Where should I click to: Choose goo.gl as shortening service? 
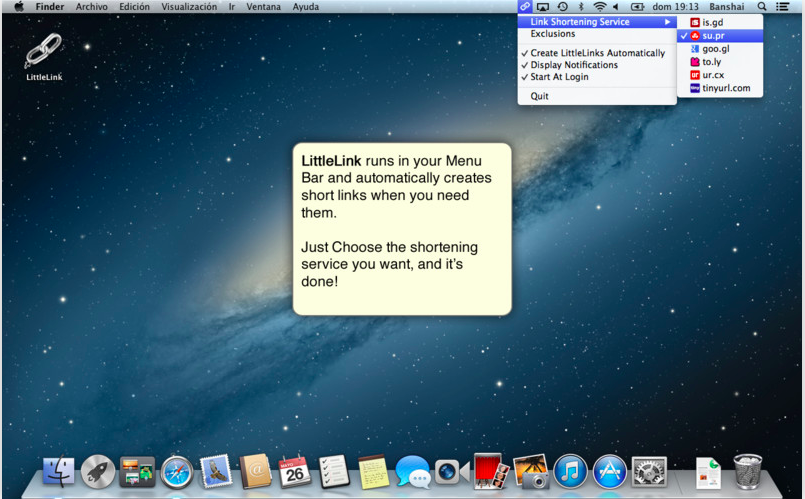[x=720, y=49]
